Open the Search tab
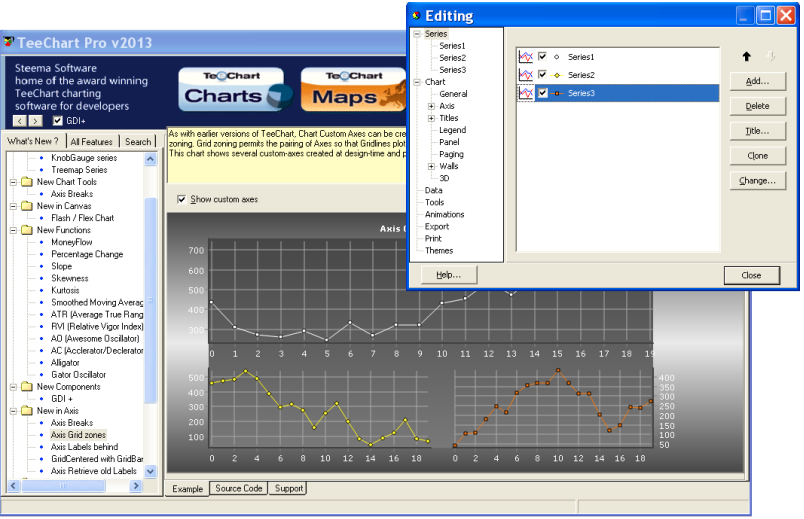This screenshot has width=804, height=519. click(x=138, y=142)
